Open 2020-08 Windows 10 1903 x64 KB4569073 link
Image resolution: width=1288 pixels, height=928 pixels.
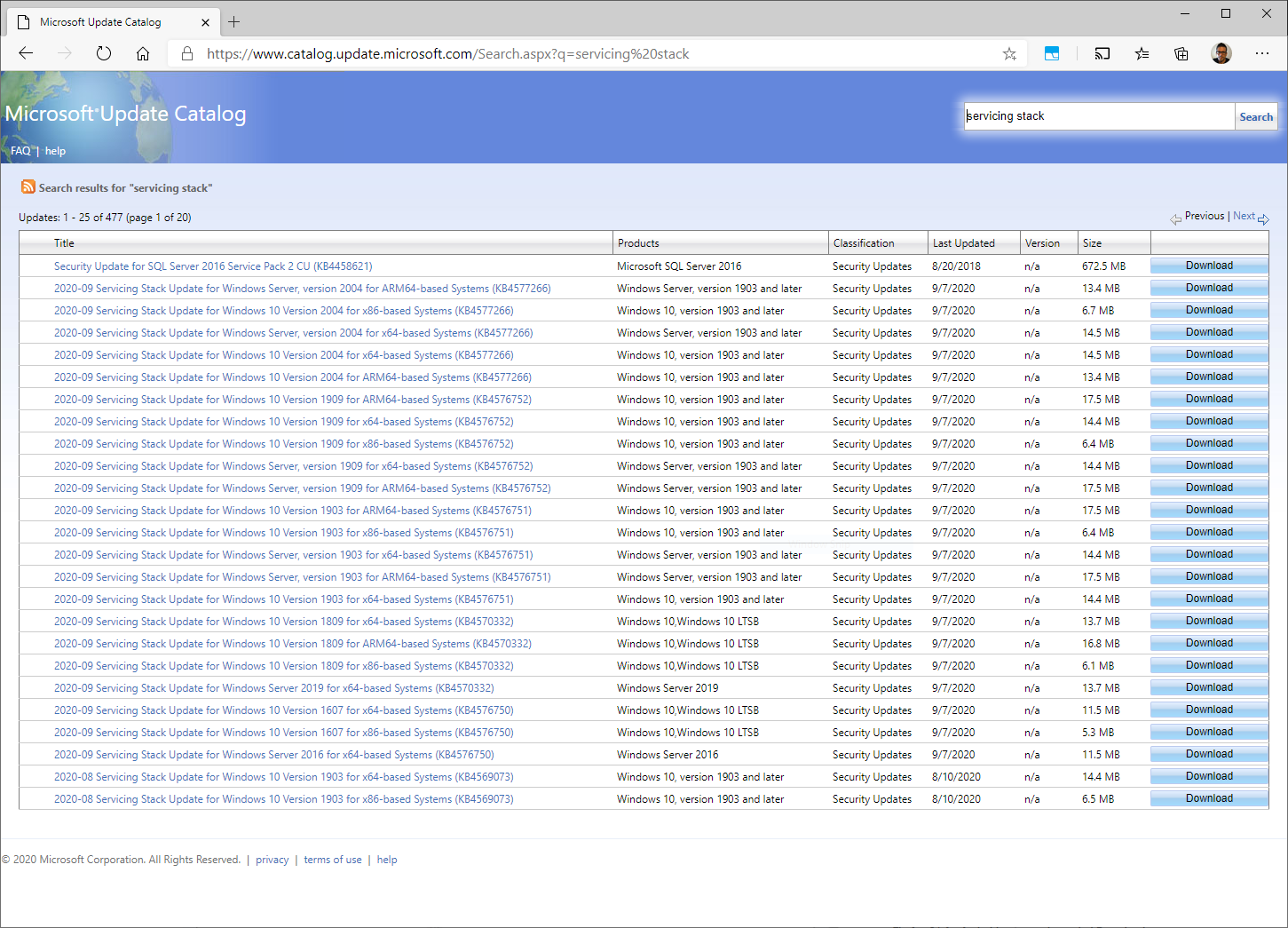point(284,777)
